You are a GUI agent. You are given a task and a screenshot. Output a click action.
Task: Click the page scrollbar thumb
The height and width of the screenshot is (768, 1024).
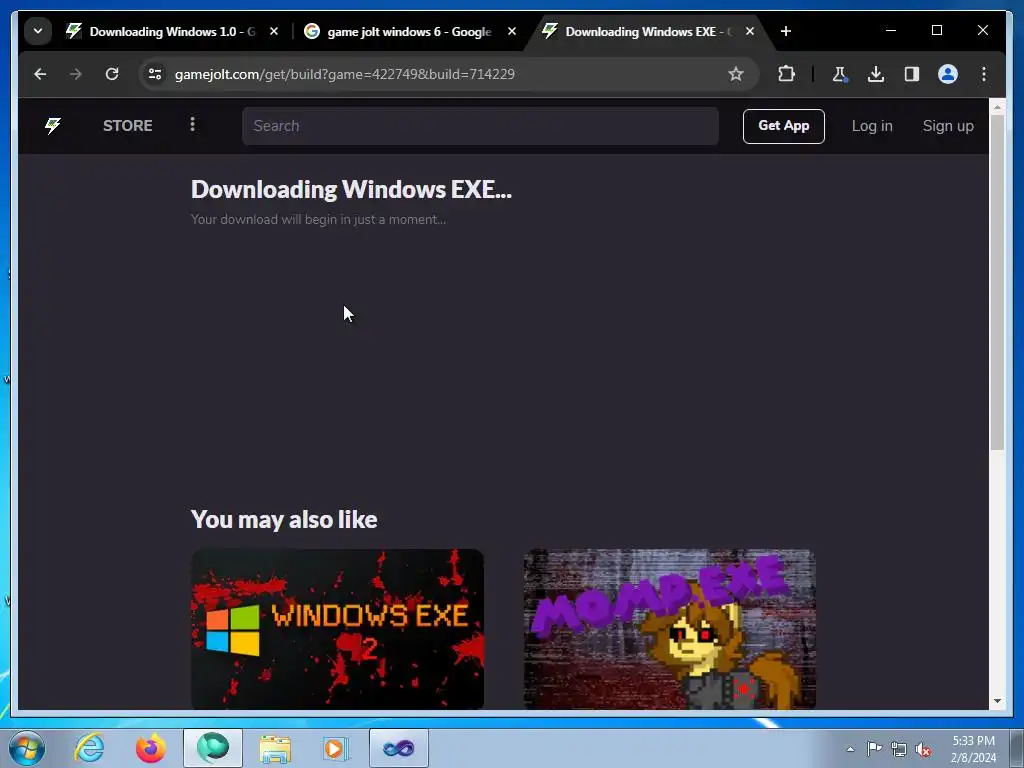coord(997,283)
